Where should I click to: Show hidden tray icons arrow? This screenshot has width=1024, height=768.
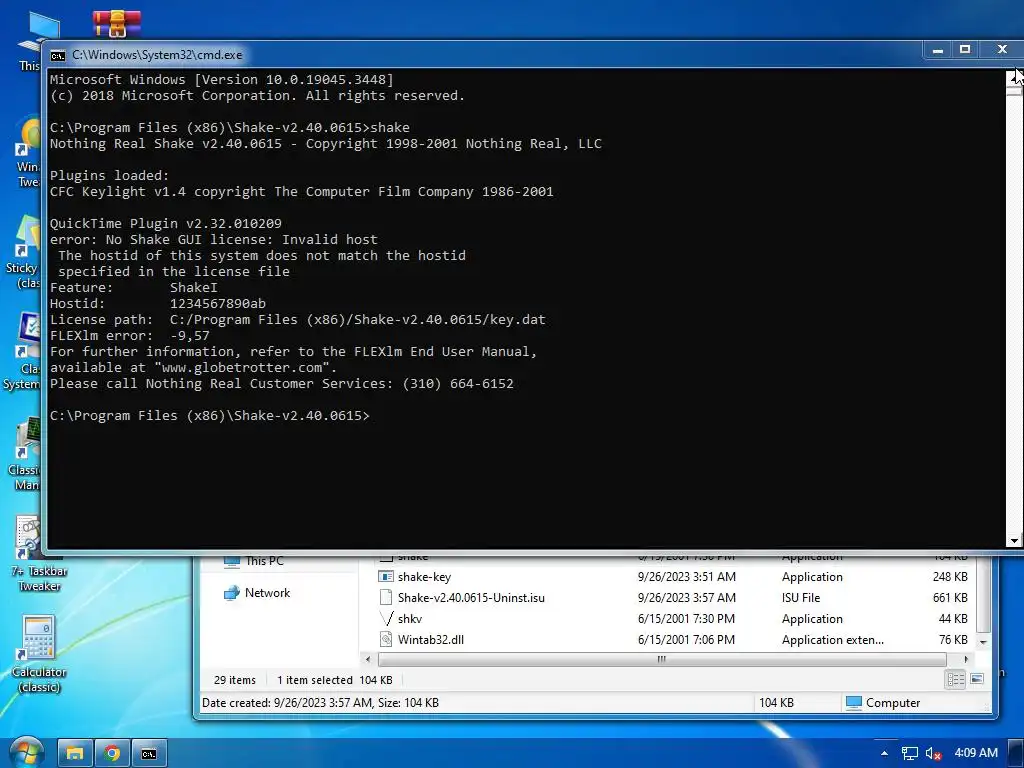(x=884, y=753)
